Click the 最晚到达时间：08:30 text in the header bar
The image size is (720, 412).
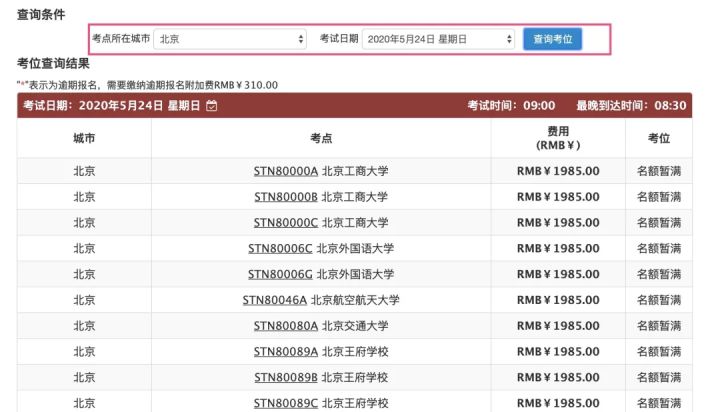click(x=631, y=106)
